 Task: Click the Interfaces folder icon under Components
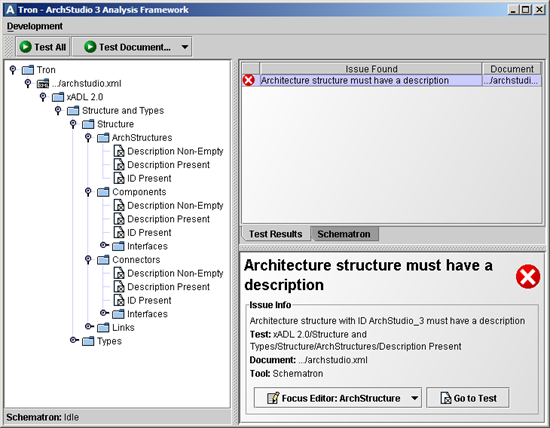[118, 246]
